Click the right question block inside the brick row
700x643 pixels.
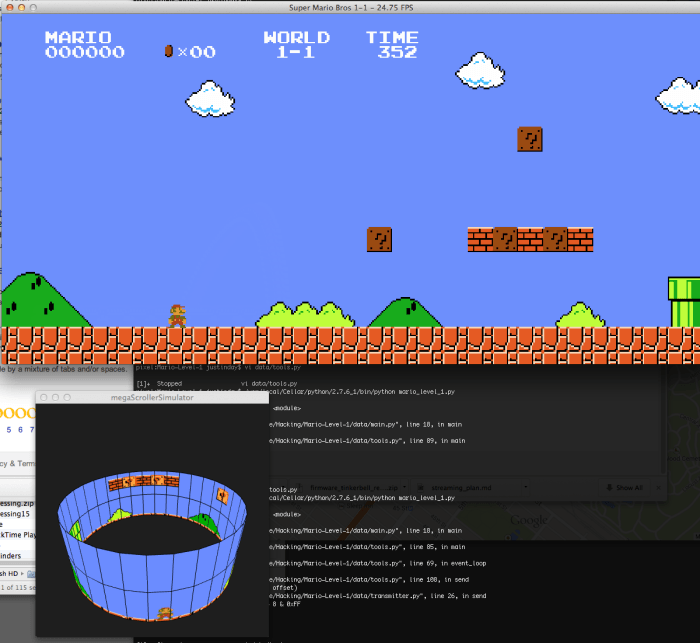pyautogui.click(x=555, y=239)
